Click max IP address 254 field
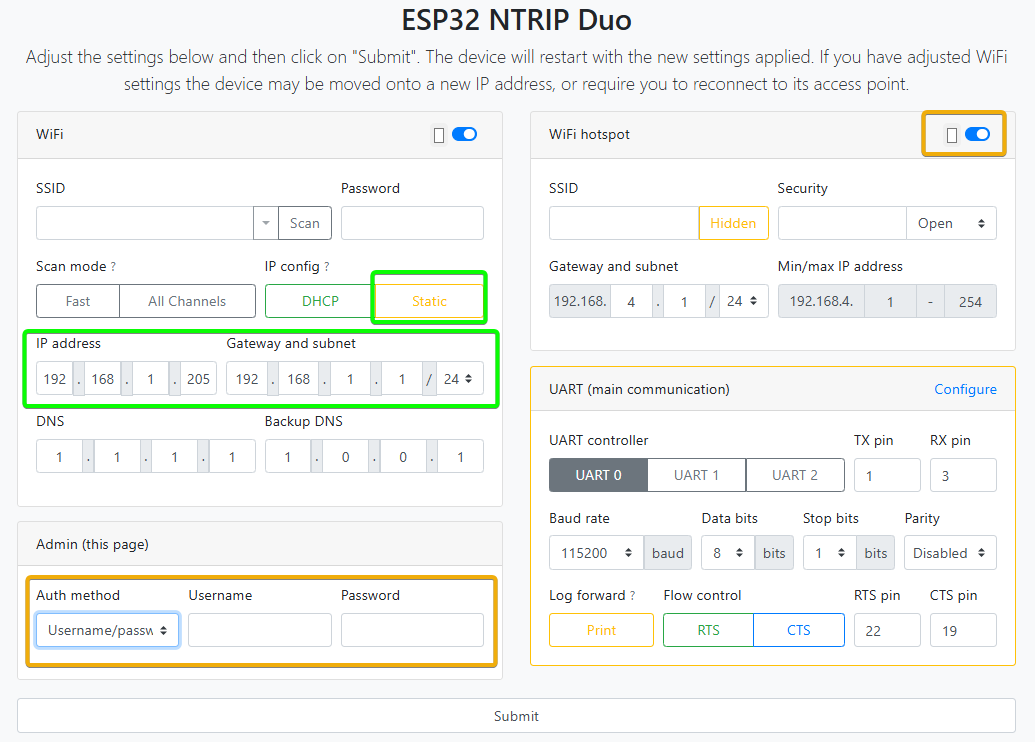This screenshot has height=742, width=1035. point(970,302)
